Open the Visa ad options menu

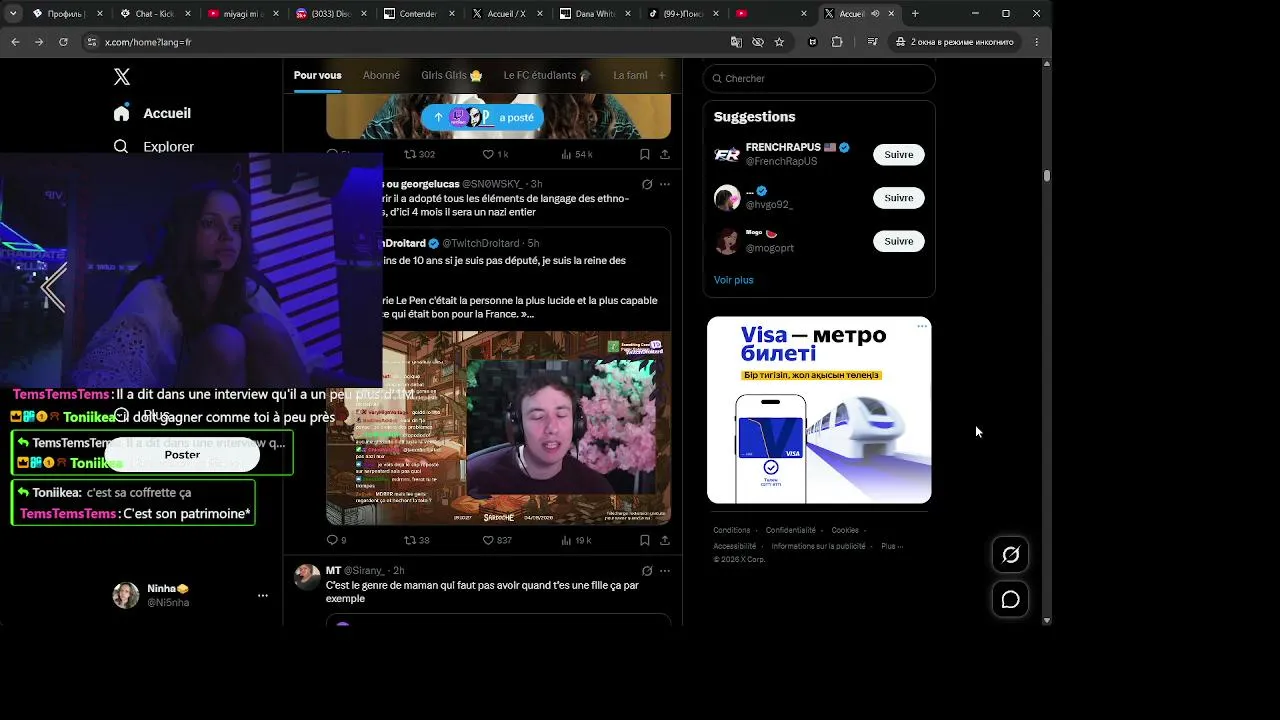click(922, 326)
